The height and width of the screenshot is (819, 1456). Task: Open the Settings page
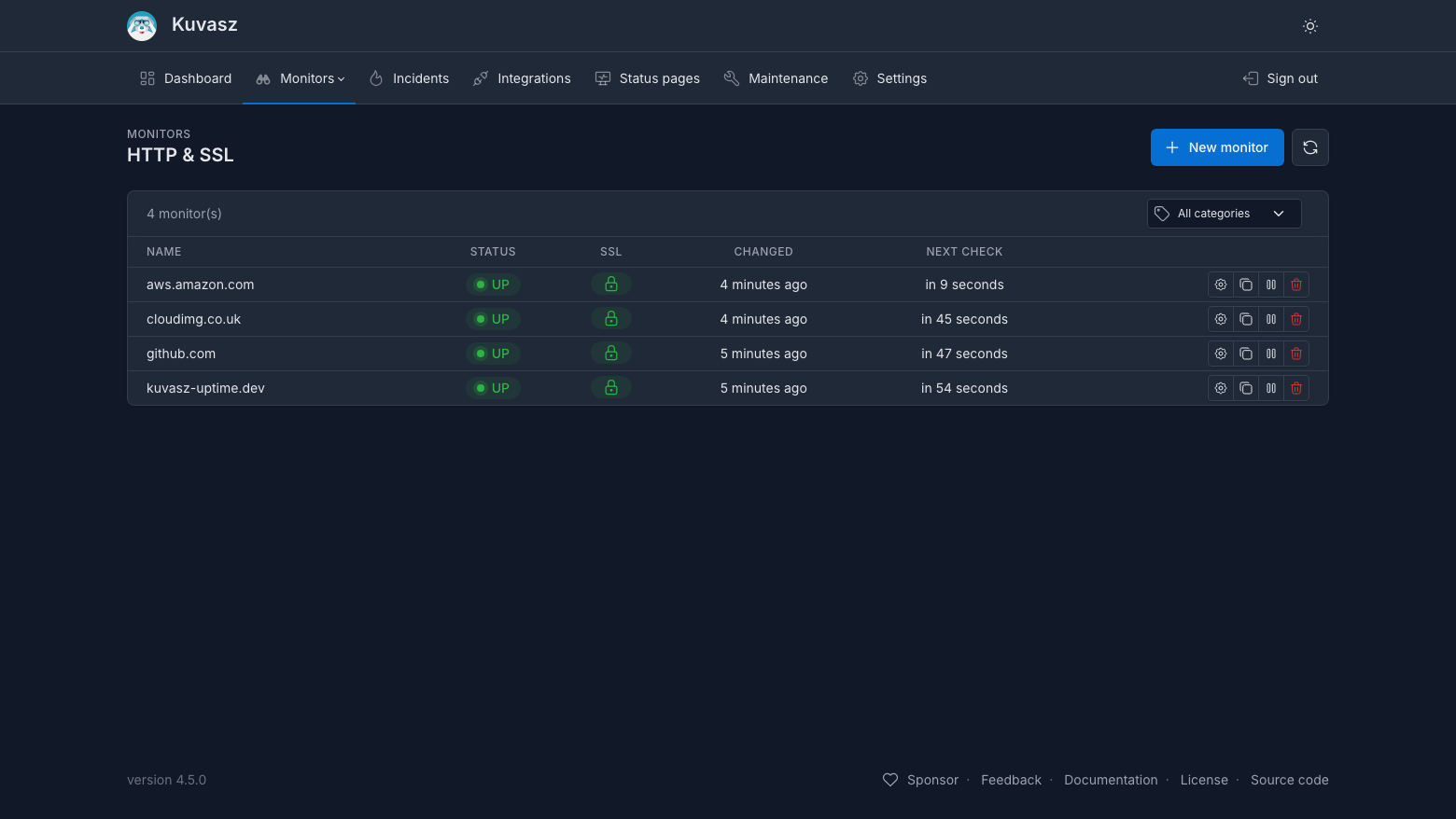pyautogui.click(x=889, y=78)
